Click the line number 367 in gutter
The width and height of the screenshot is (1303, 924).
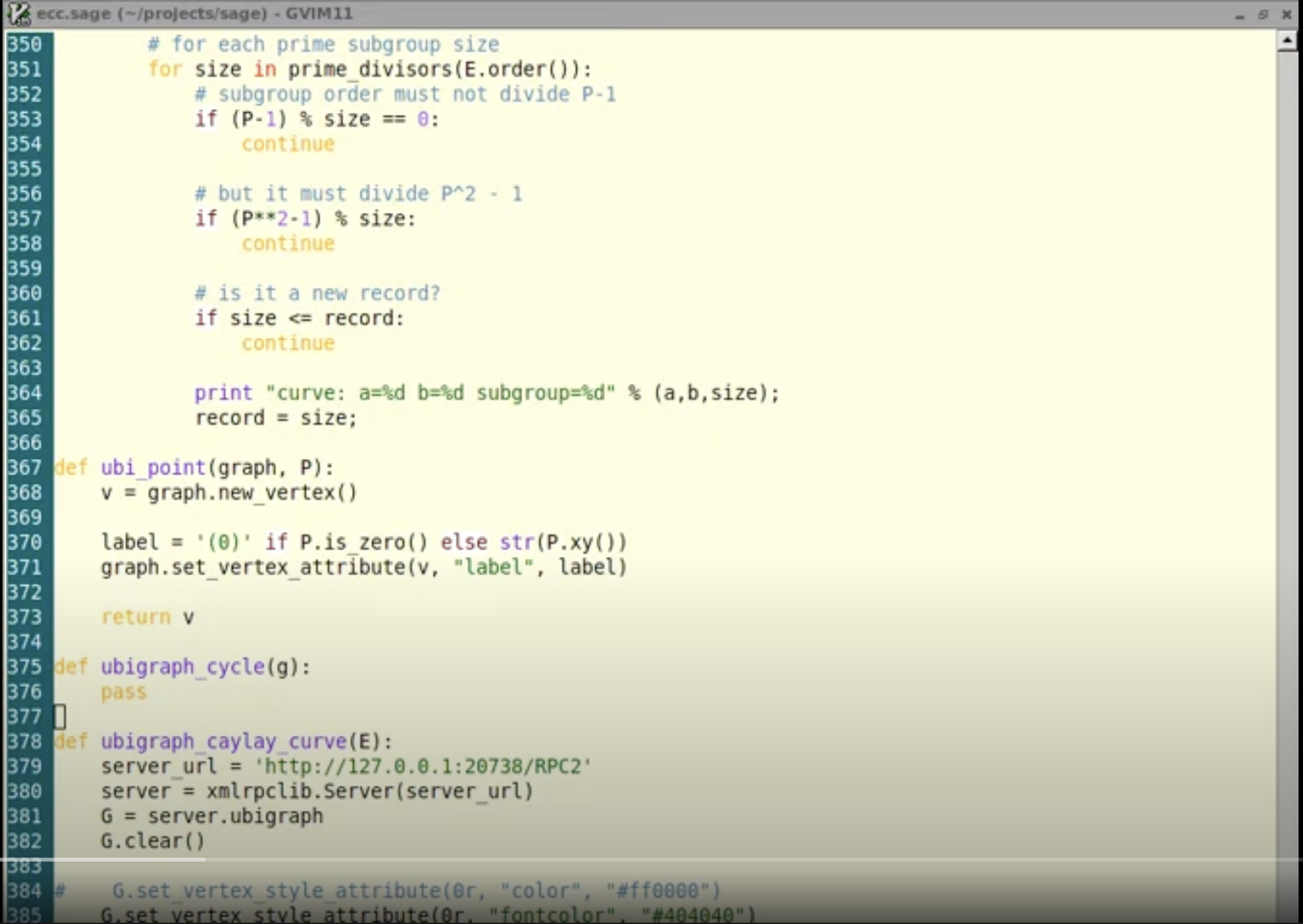click(x=24, y=467)
